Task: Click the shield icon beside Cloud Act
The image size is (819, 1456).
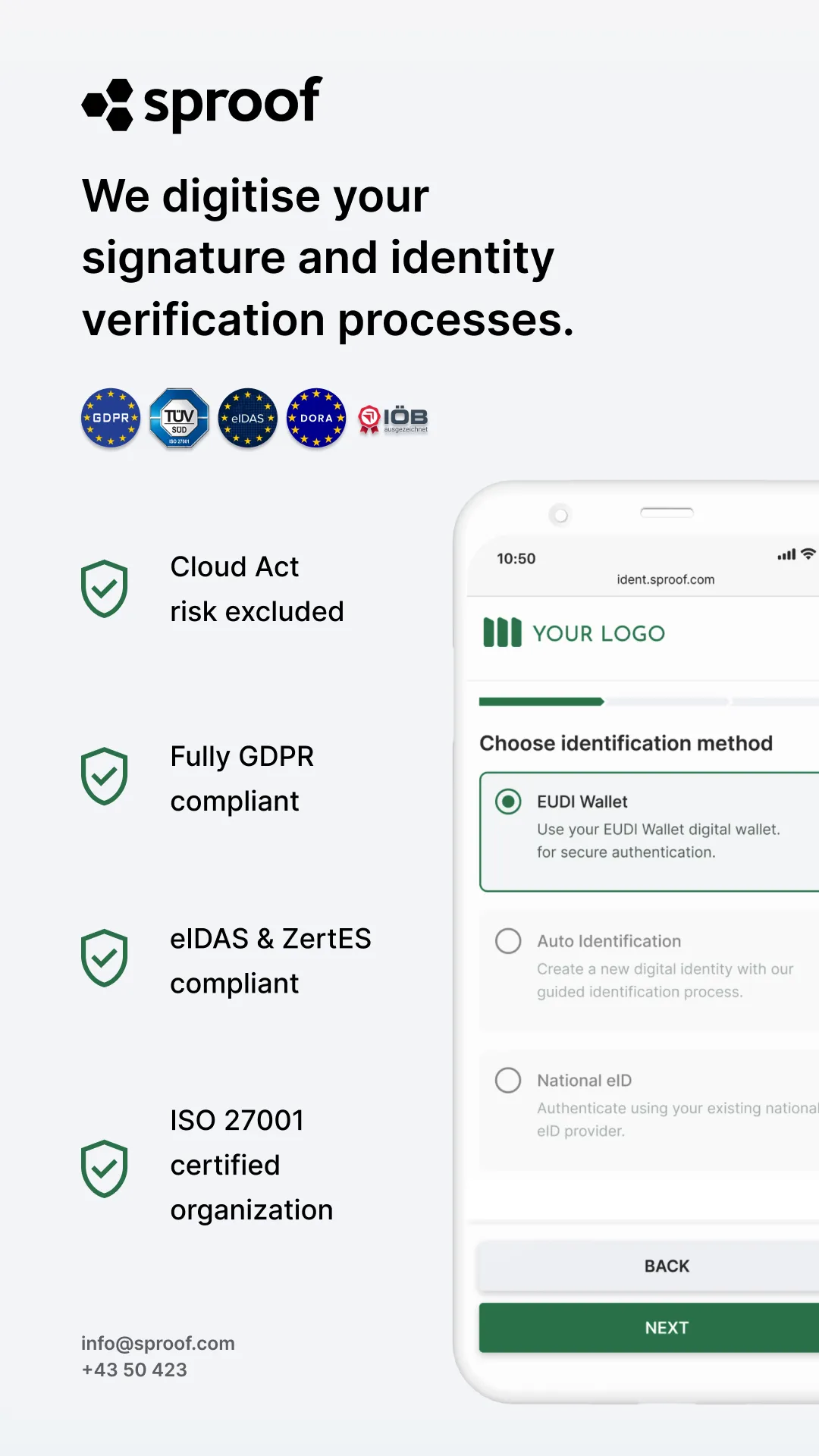Action: [x=104, y=588]
